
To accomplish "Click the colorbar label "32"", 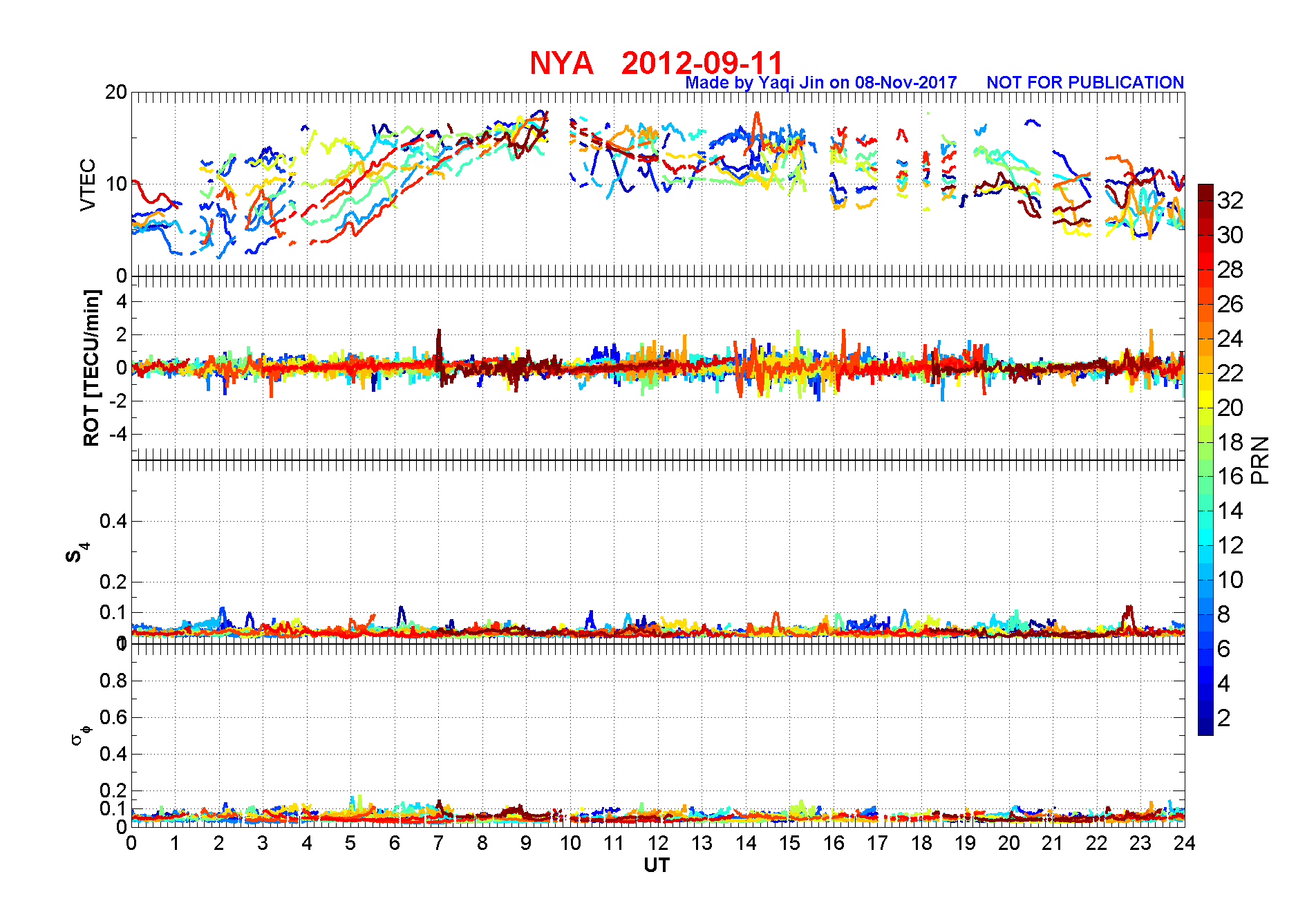I will (1230, 200).
